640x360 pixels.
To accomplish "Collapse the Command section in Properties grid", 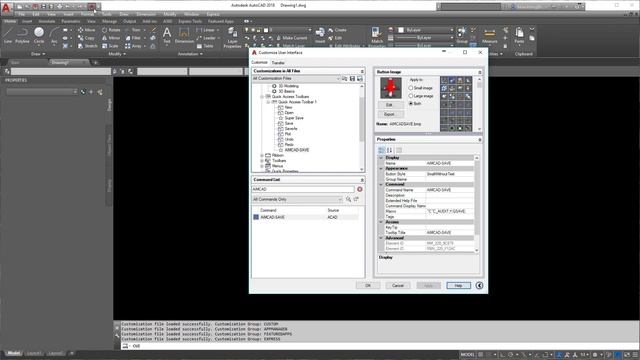I will pyautogui.click(x=381, y=184).
